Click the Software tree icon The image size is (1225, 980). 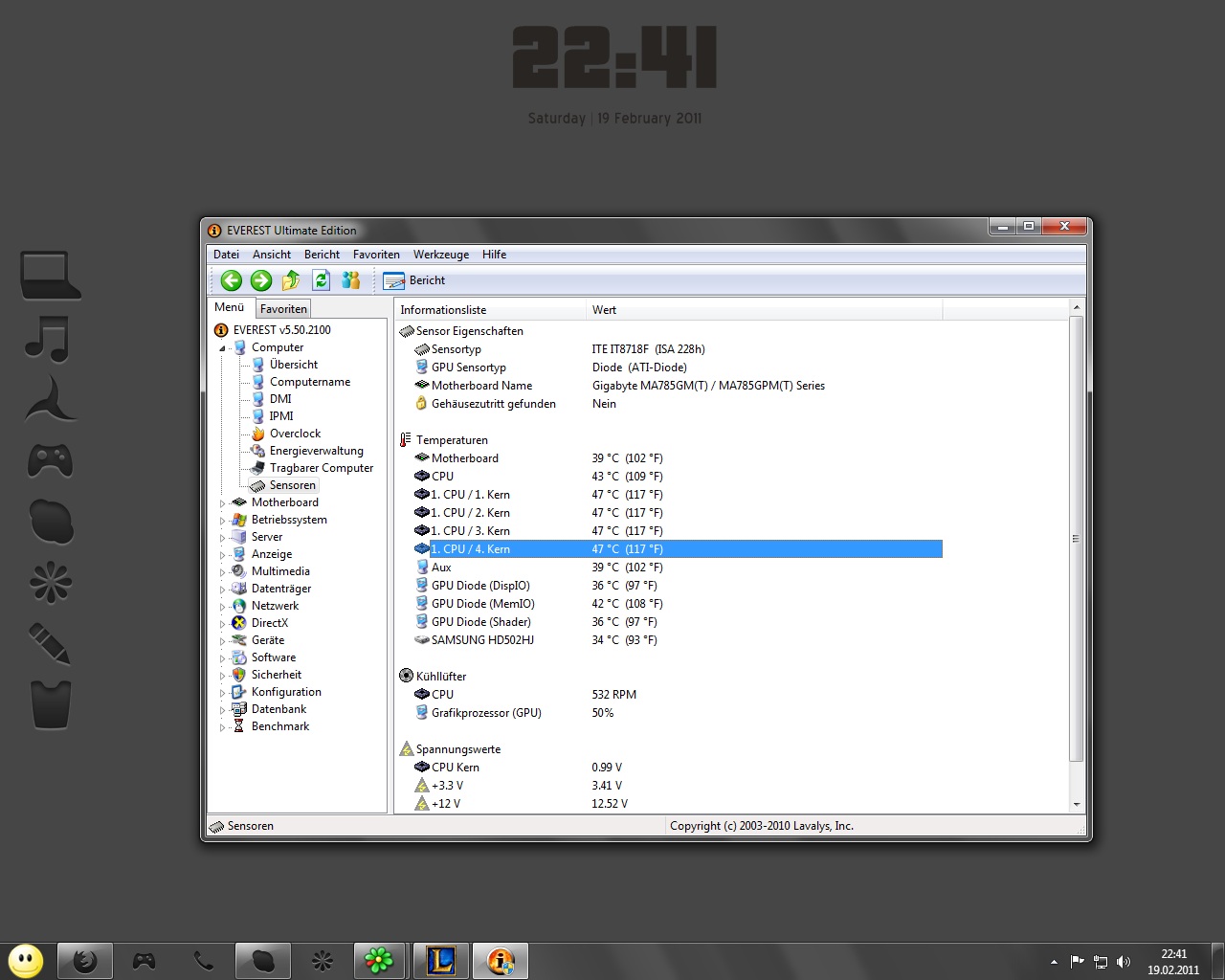pyautogui.click(x=239, y=657)
